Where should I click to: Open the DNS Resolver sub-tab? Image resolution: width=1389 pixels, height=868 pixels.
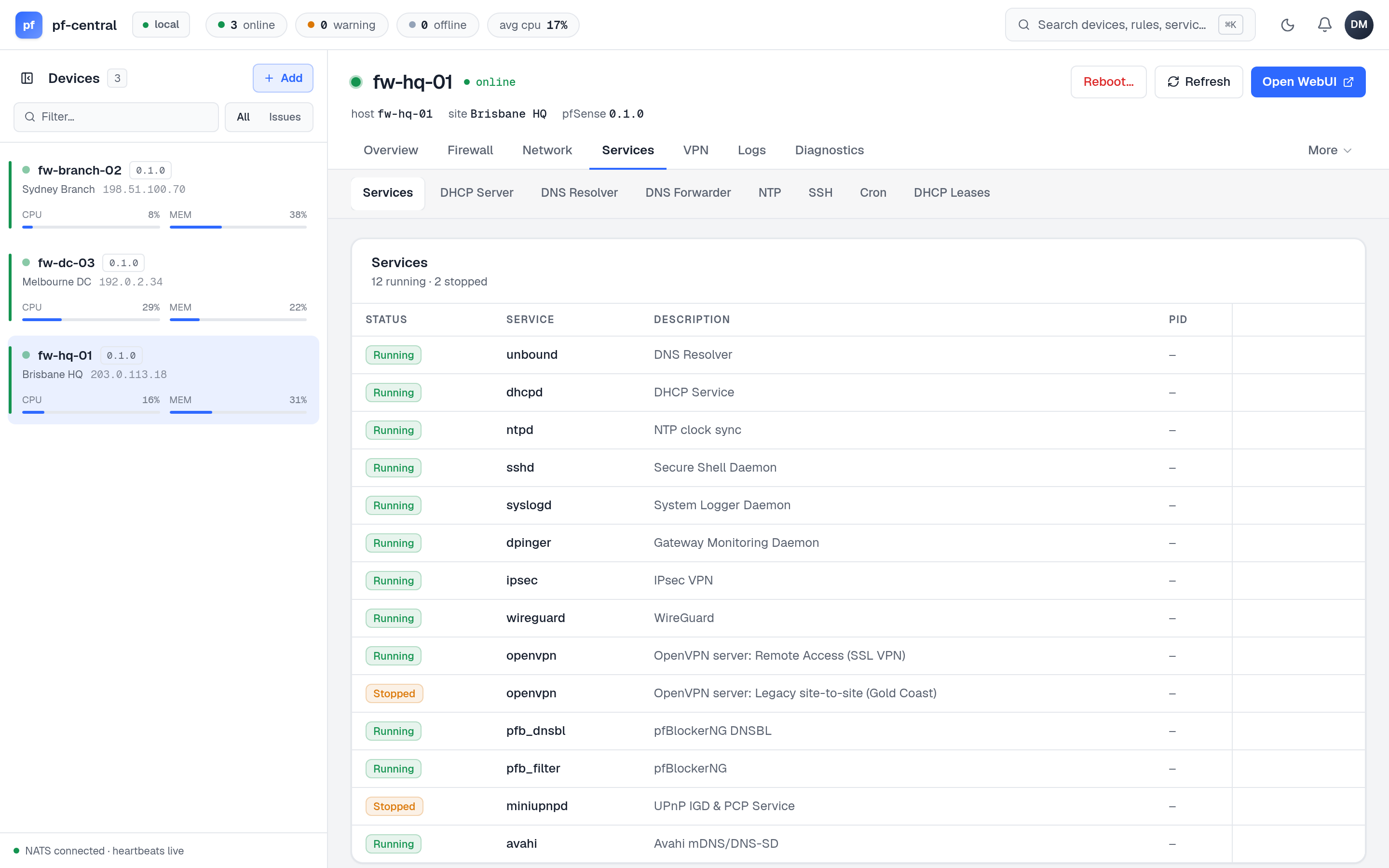(579, 193)
